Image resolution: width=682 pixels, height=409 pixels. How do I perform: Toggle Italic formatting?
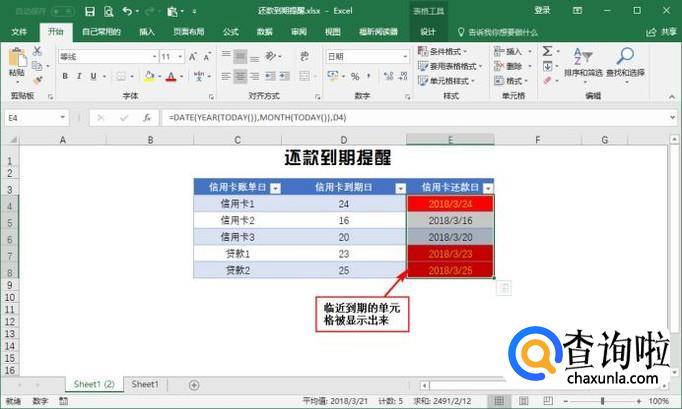[79, 76]
